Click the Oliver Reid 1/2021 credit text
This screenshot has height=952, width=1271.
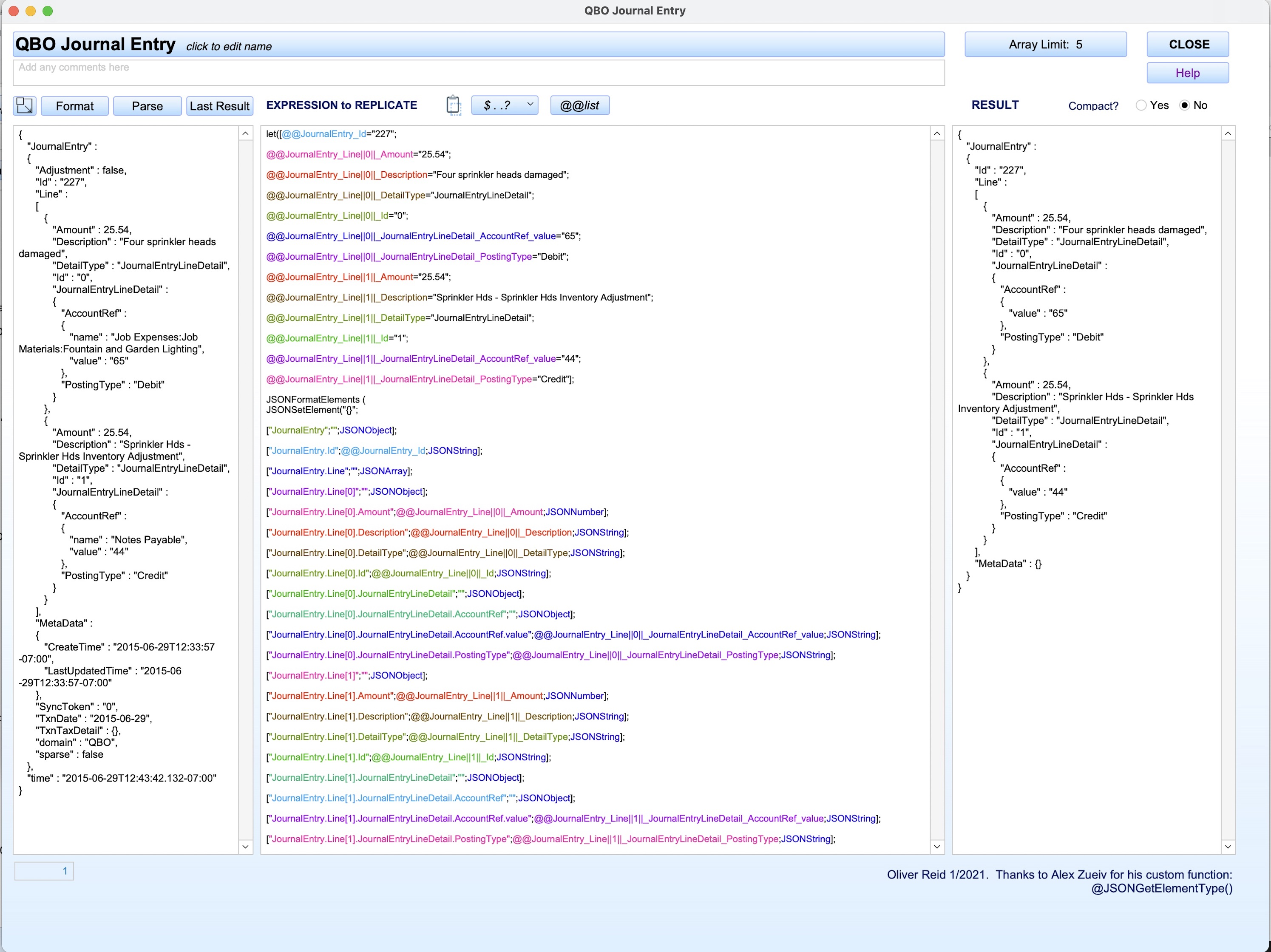coord(1060,881)
